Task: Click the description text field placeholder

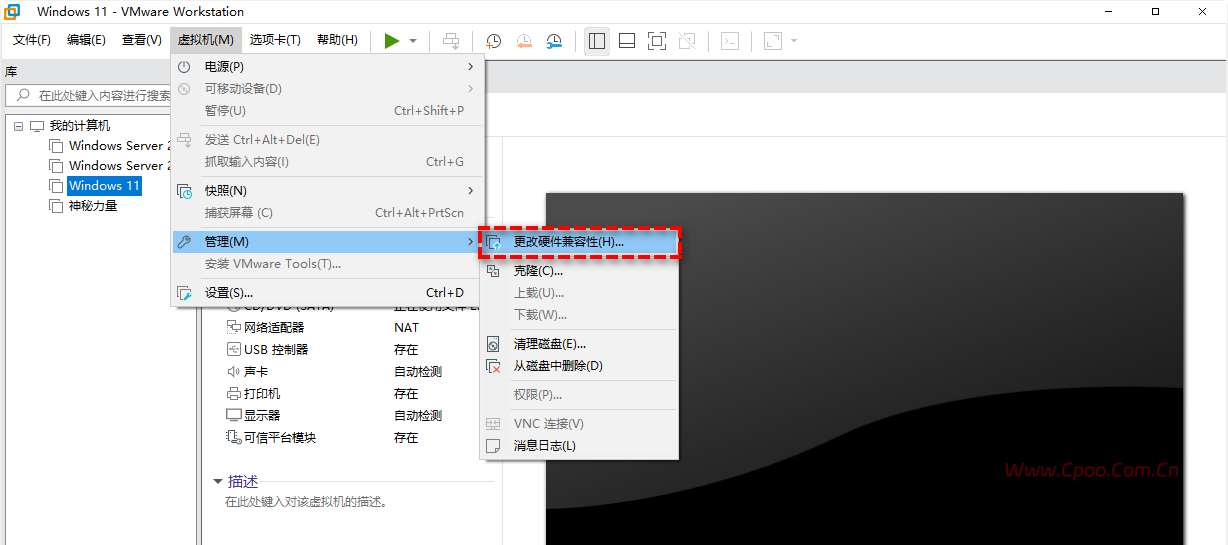Action: 306,502
